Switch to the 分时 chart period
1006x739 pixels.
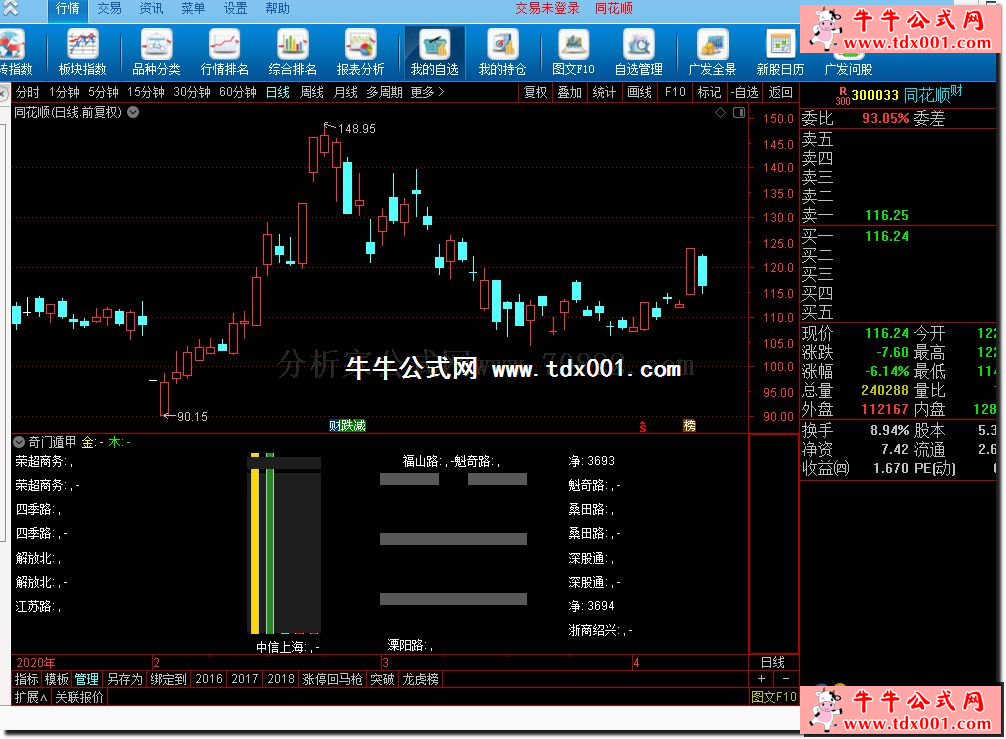tap(28, 92)
